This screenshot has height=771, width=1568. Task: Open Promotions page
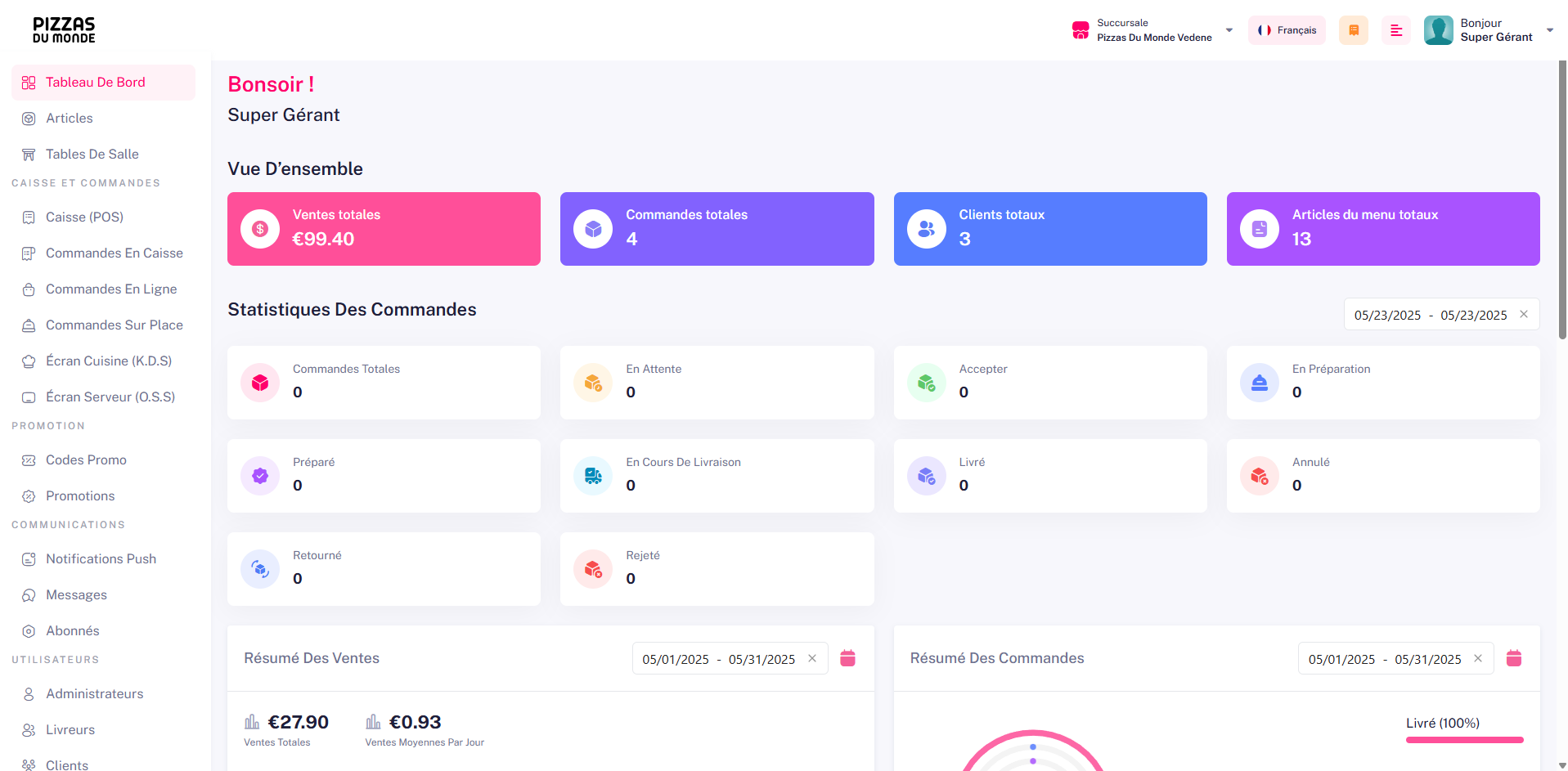click(103, 496)
